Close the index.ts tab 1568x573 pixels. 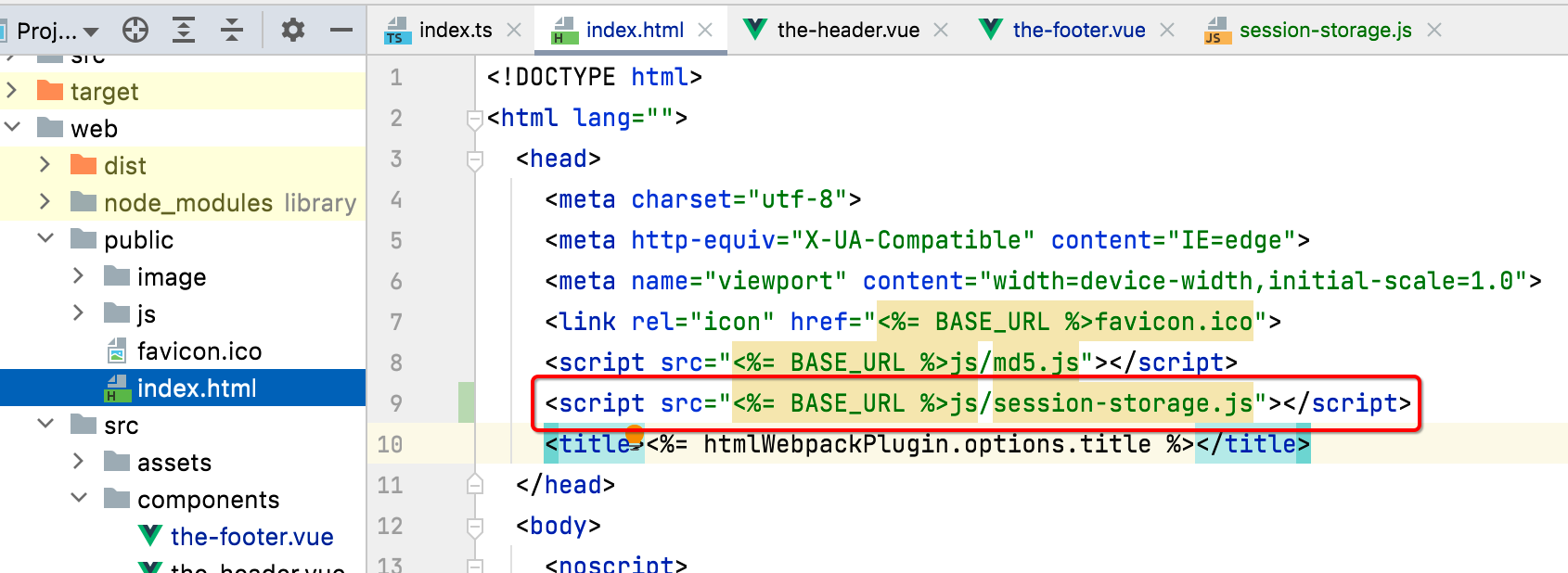(x=514, y=31)
